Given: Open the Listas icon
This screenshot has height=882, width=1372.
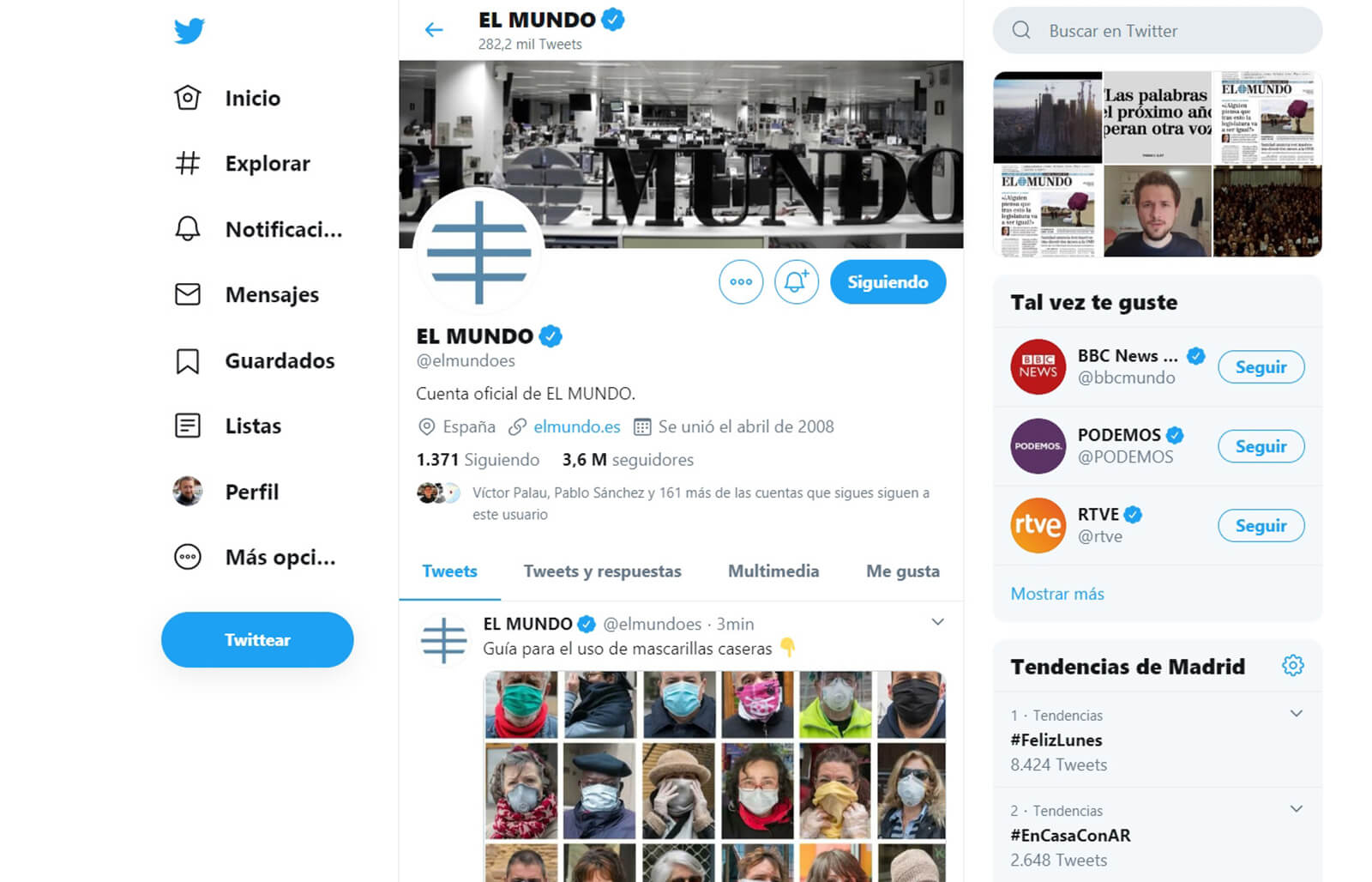Looking at the screenshot, I should coord(188,426).
